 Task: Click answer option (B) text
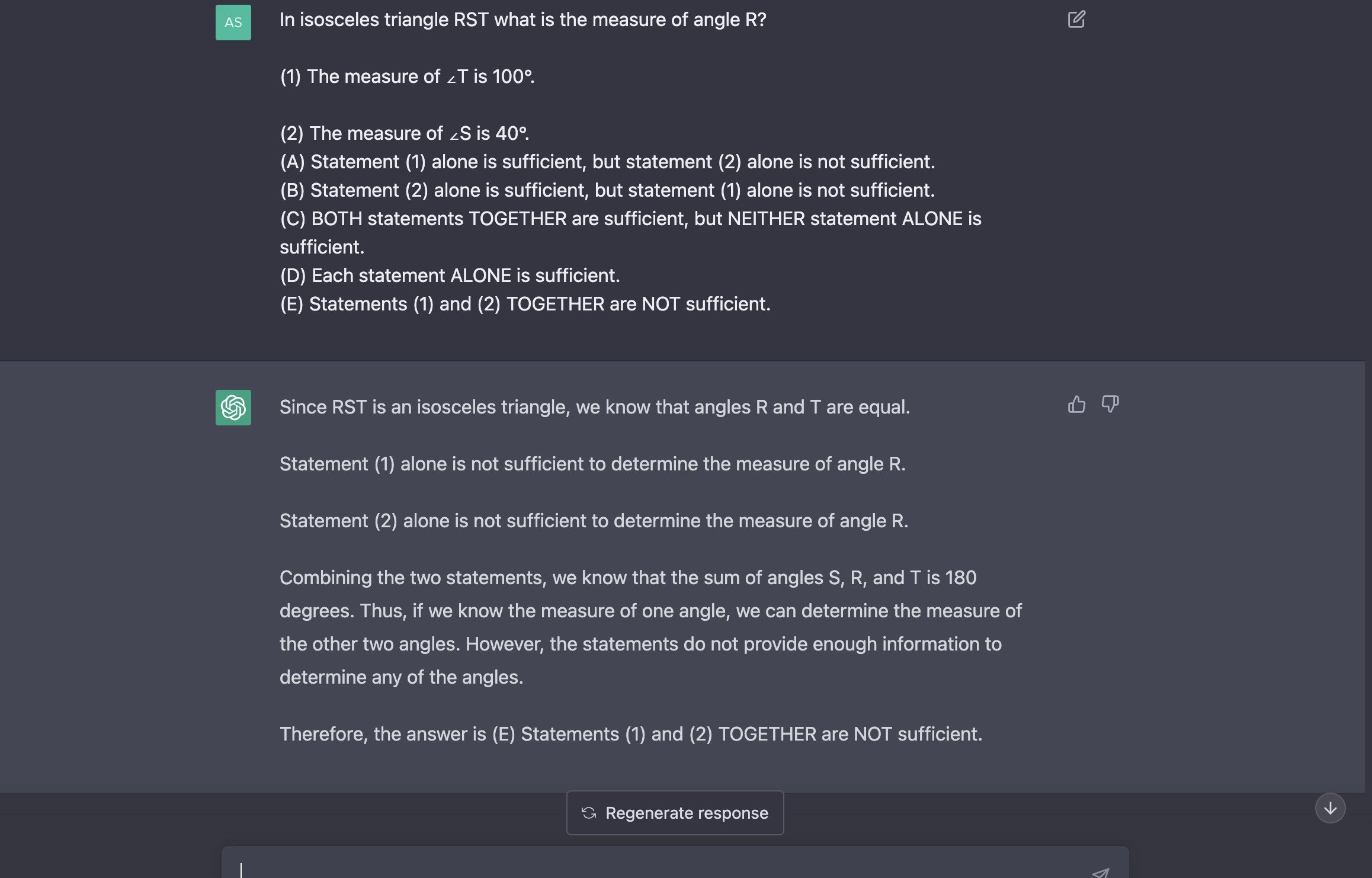[x=607, y=191]
